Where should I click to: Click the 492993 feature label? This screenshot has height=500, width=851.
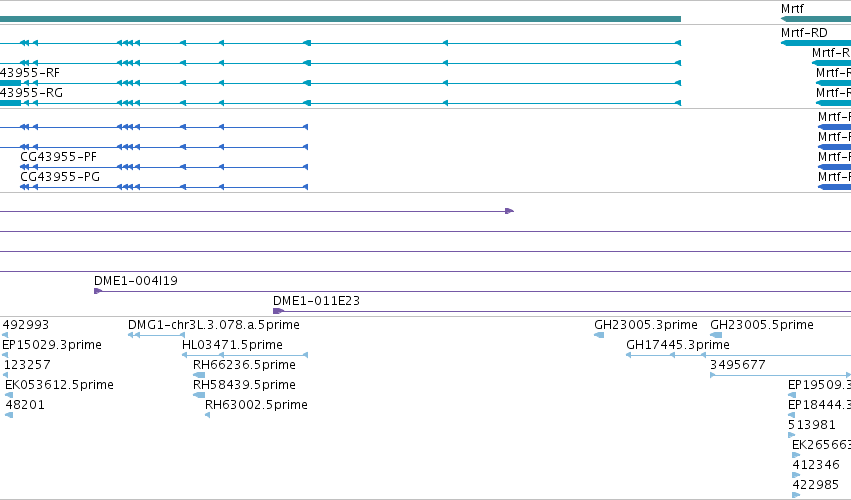pyautogui.click(x=26, y=325)
